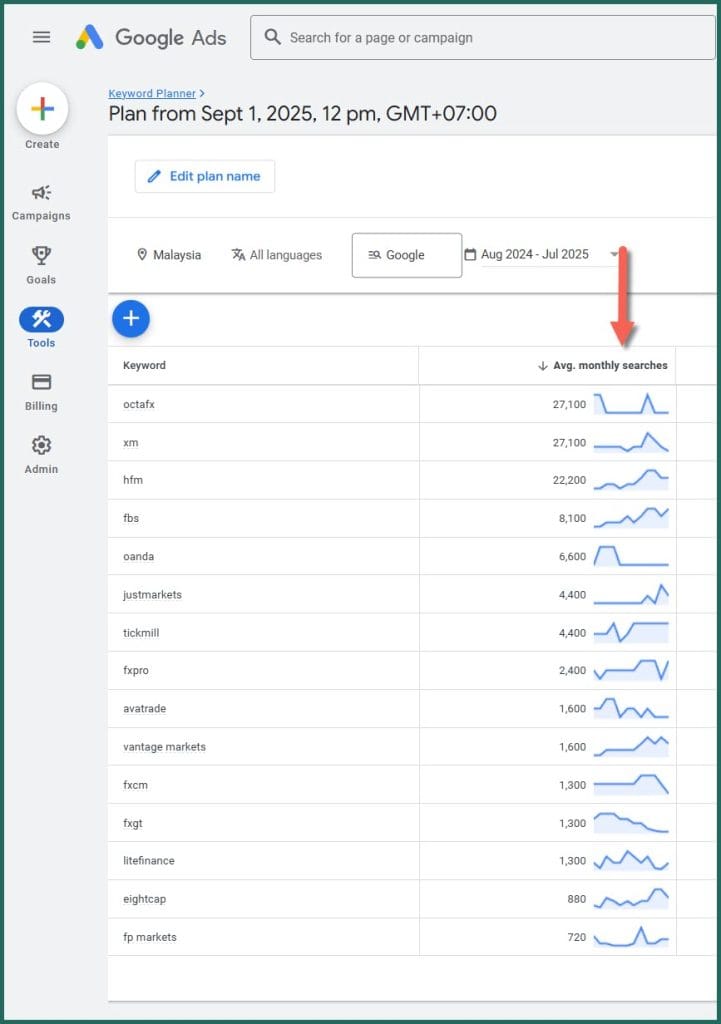Select the justmarkets keyword row
The width and height of the screenshot is (721, 1024).
(x=411, y=594)
